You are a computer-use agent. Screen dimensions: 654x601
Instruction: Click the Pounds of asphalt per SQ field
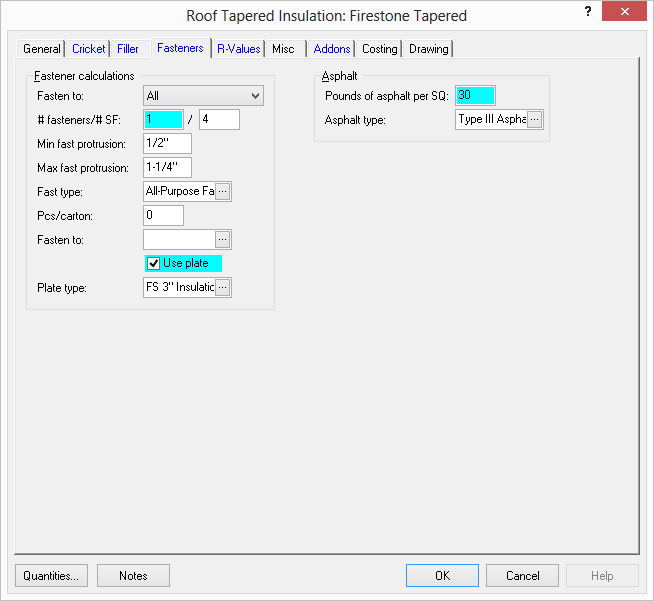click(475, 96)
